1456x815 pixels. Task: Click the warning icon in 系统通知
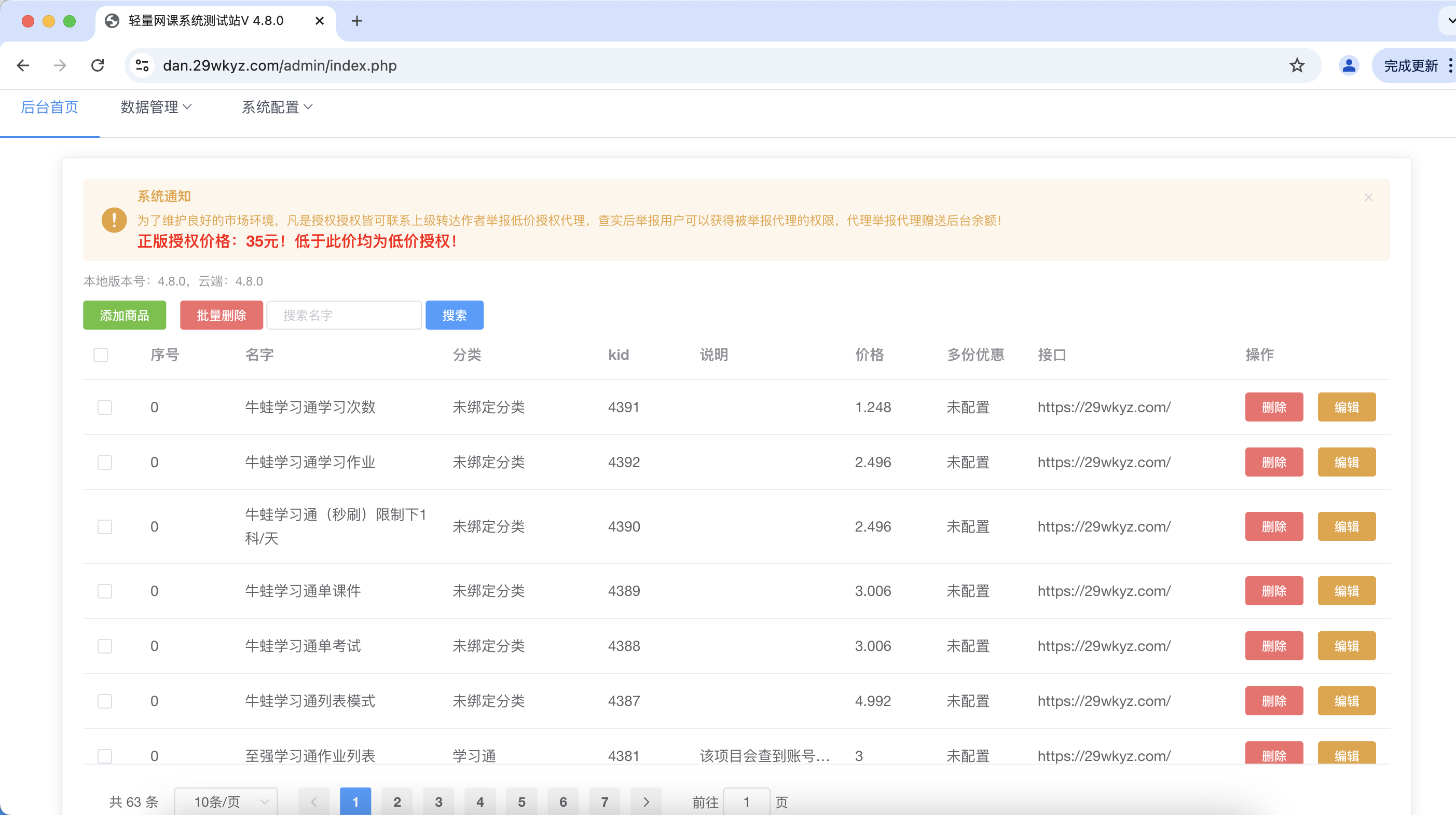tap(114, 220)
